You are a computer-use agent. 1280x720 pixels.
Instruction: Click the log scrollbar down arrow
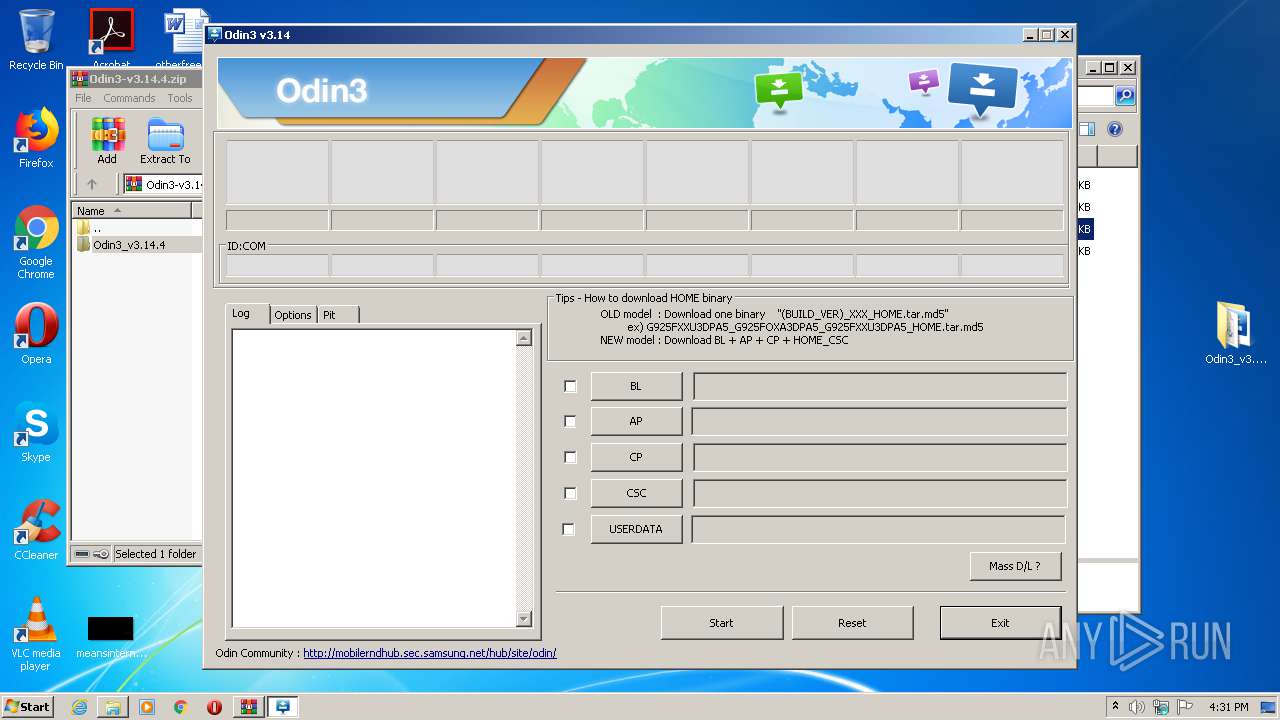(x=524, y=619)
